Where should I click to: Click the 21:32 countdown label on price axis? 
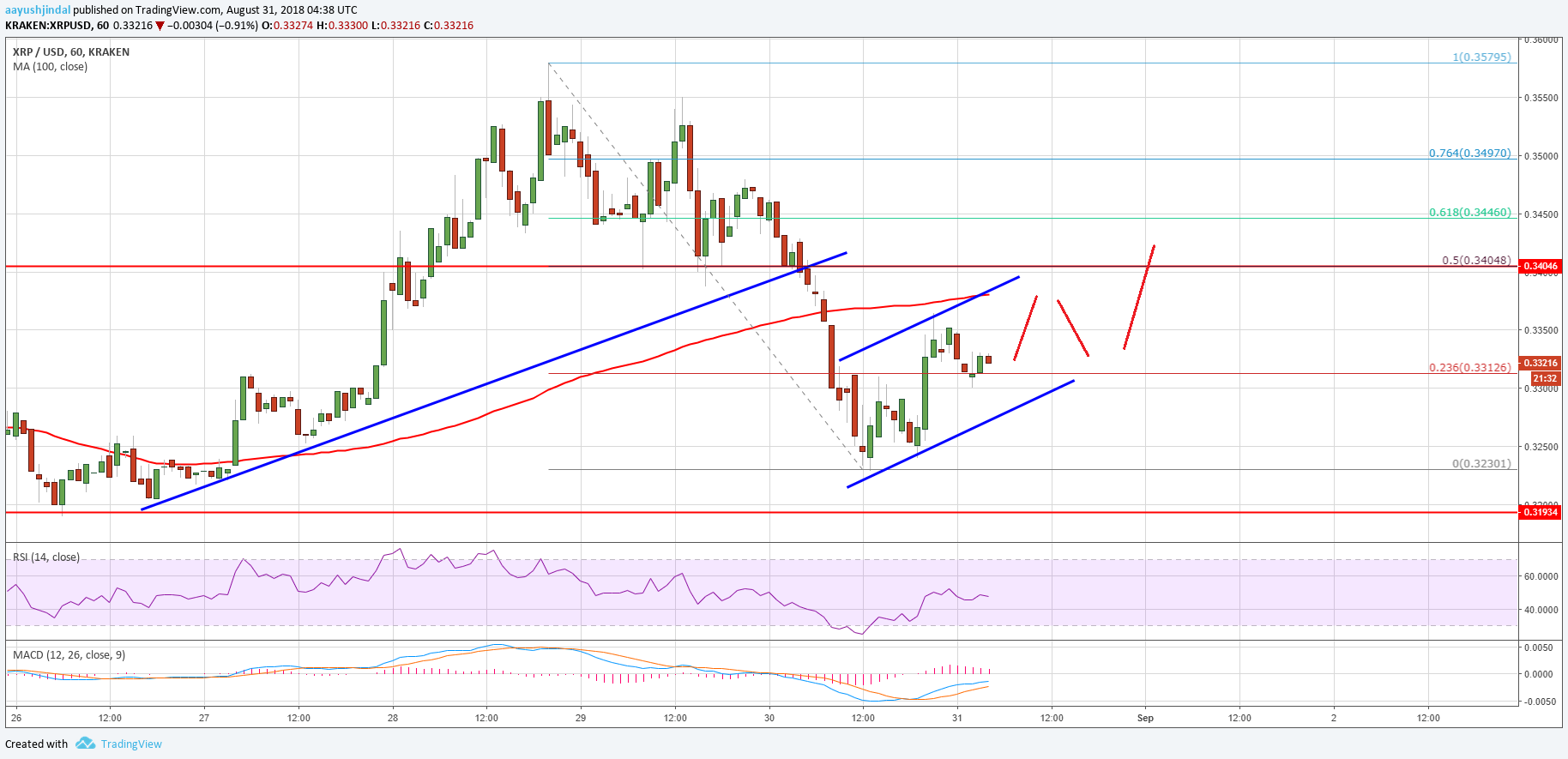coord(1545,378)
